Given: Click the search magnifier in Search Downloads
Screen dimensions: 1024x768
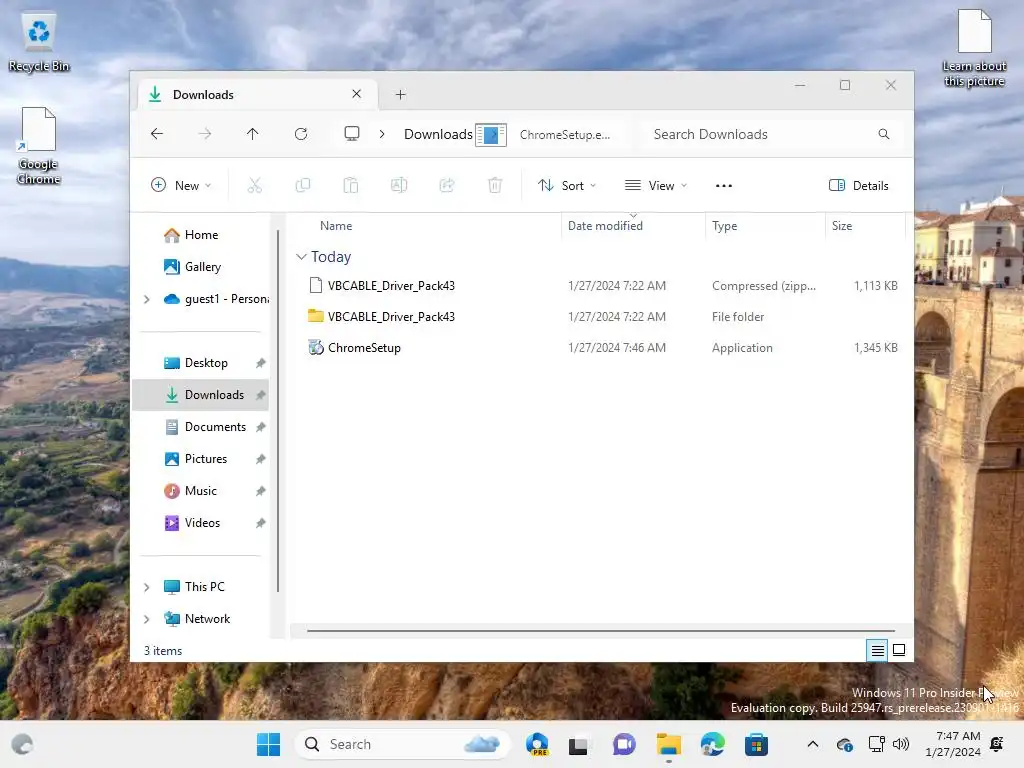Looking at the screenshot, I should click(x=884, y=134).
